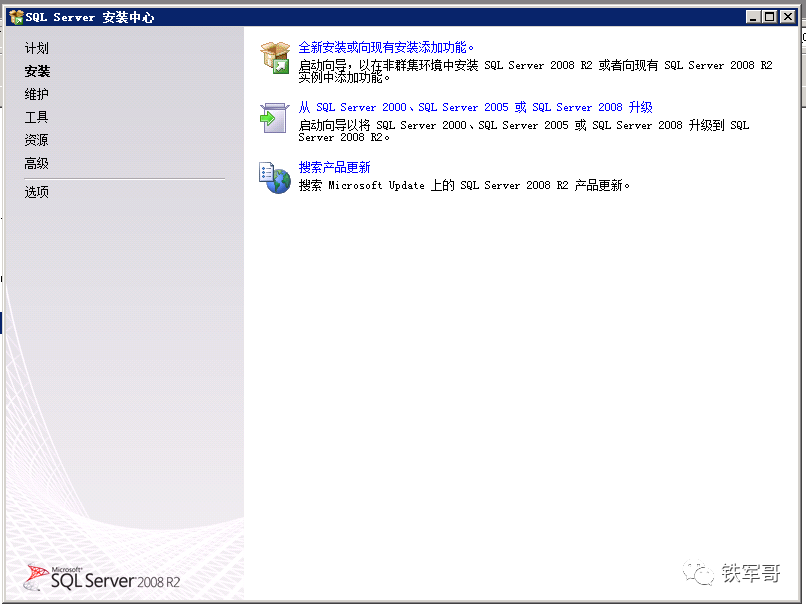This screenshot has width=806, height=608.
Task: Click the SQL Server 安装中心 title bar text
Action: [x=90, y=17]
